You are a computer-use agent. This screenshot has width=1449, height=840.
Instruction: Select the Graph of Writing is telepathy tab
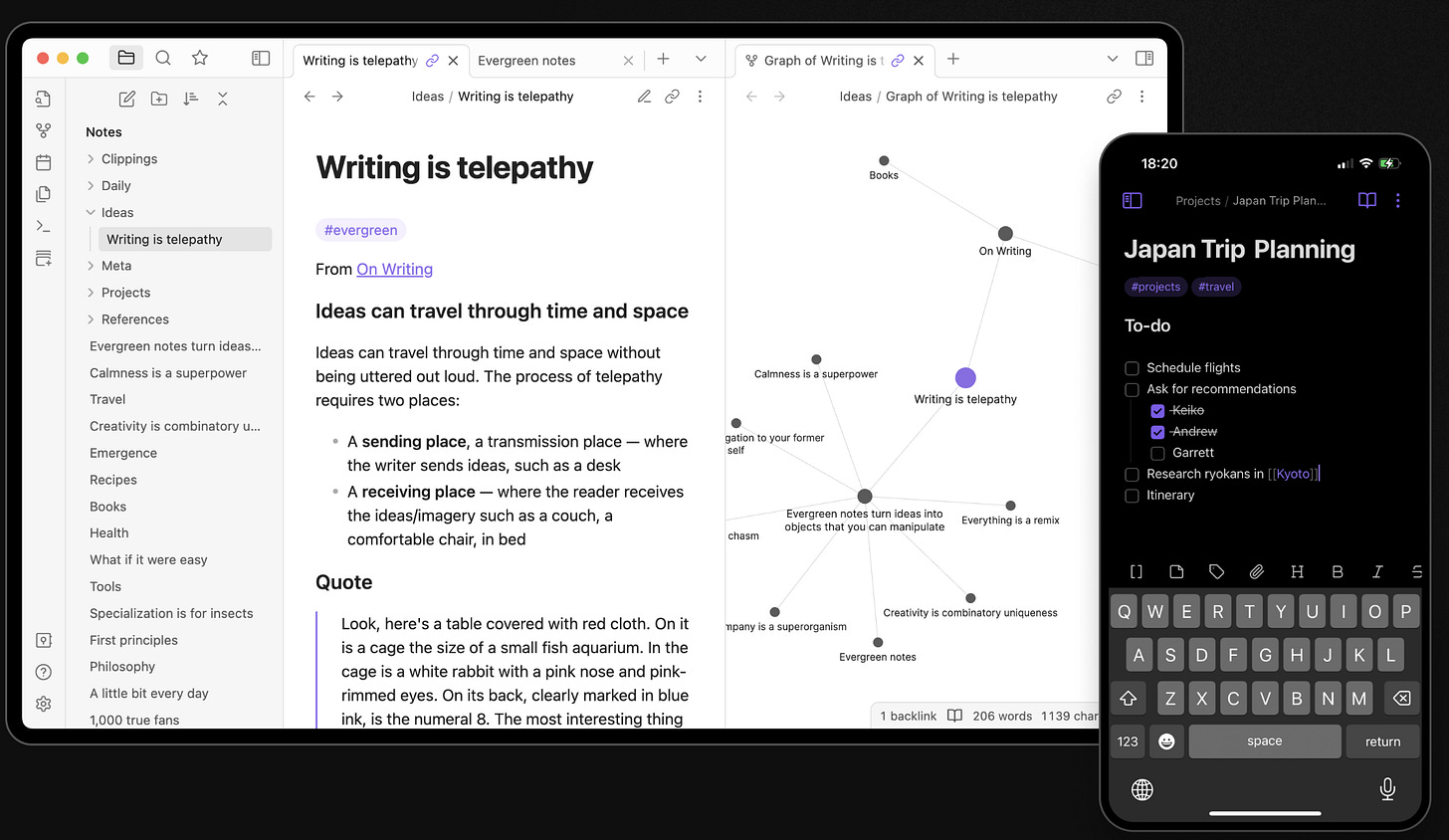pyautogui.click(x=834, y=60)
